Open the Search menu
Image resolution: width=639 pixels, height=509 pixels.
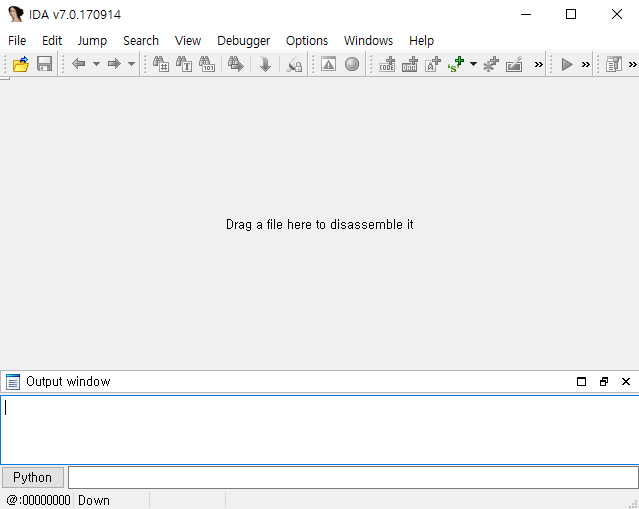(x=141, y=41)
